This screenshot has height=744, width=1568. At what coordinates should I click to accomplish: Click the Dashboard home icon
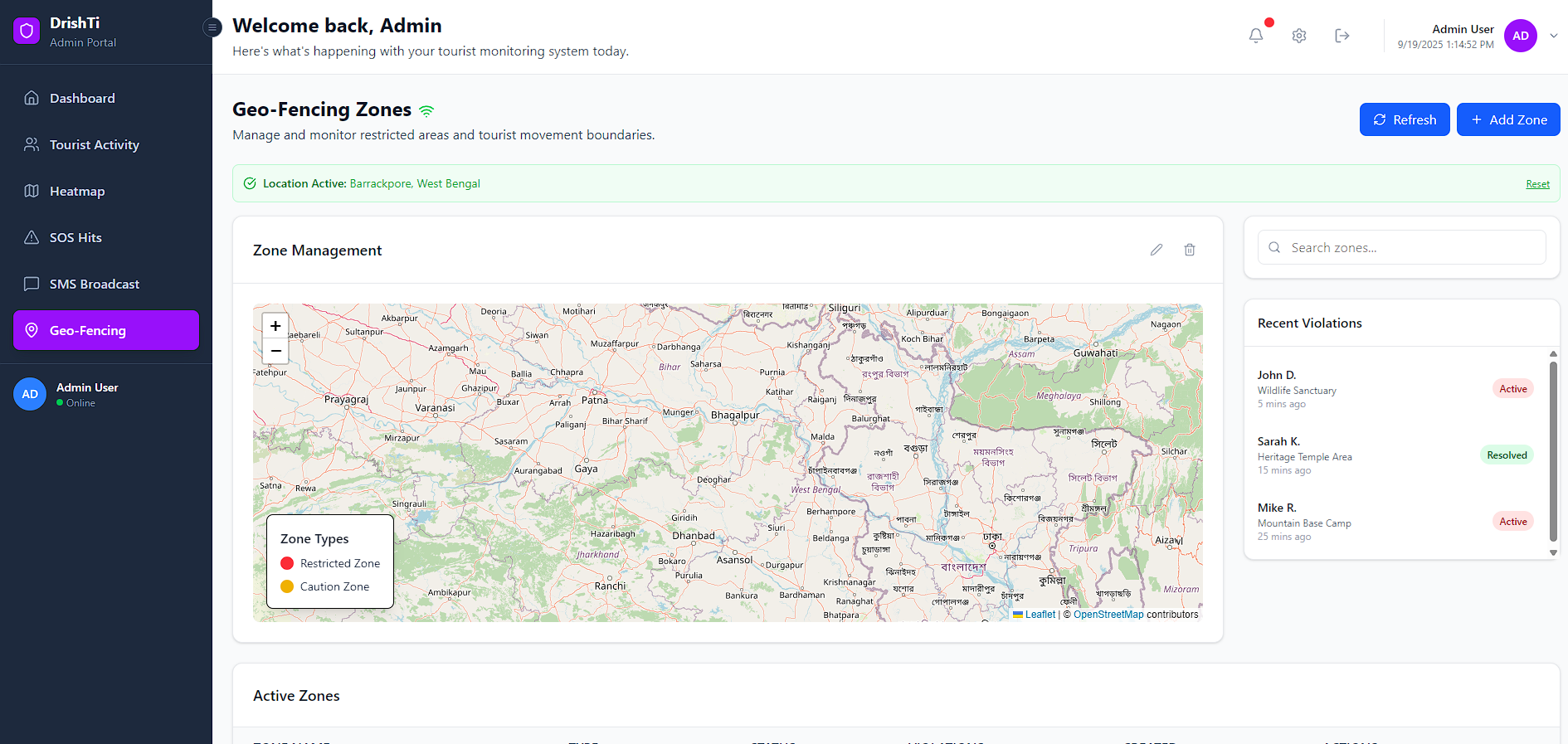(x=32, y=98)
